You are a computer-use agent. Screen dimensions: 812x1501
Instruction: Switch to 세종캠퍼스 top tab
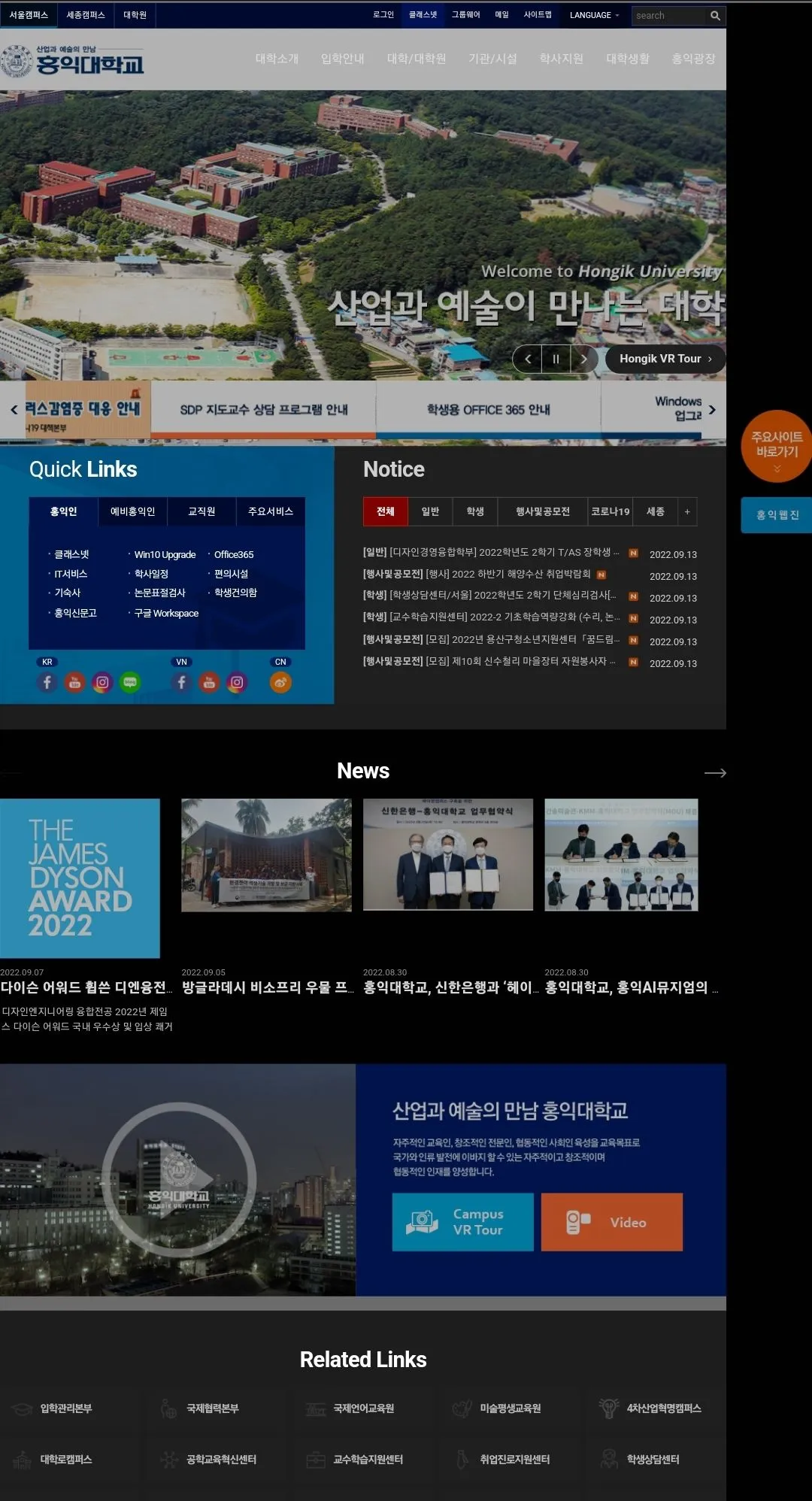[86, 15]
